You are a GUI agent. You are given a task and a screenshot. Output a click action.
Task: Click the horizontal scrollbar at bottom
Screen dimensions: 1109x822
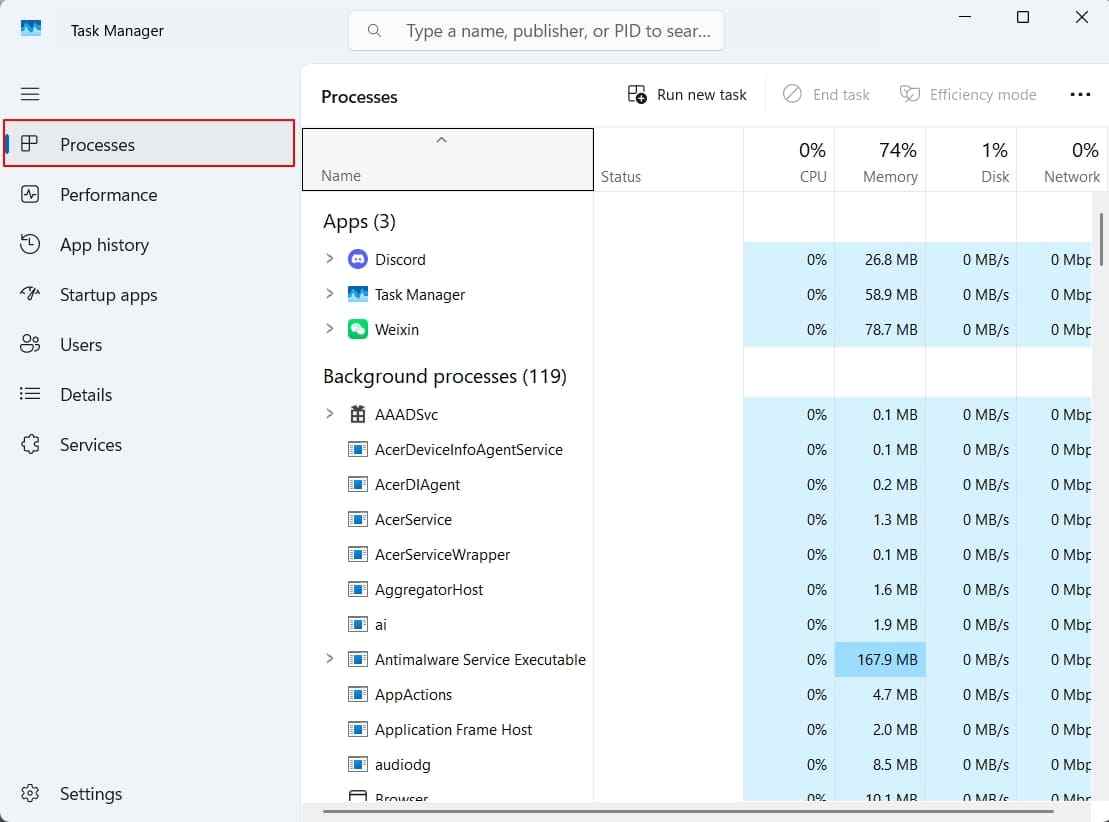click(x=688, y=811)
